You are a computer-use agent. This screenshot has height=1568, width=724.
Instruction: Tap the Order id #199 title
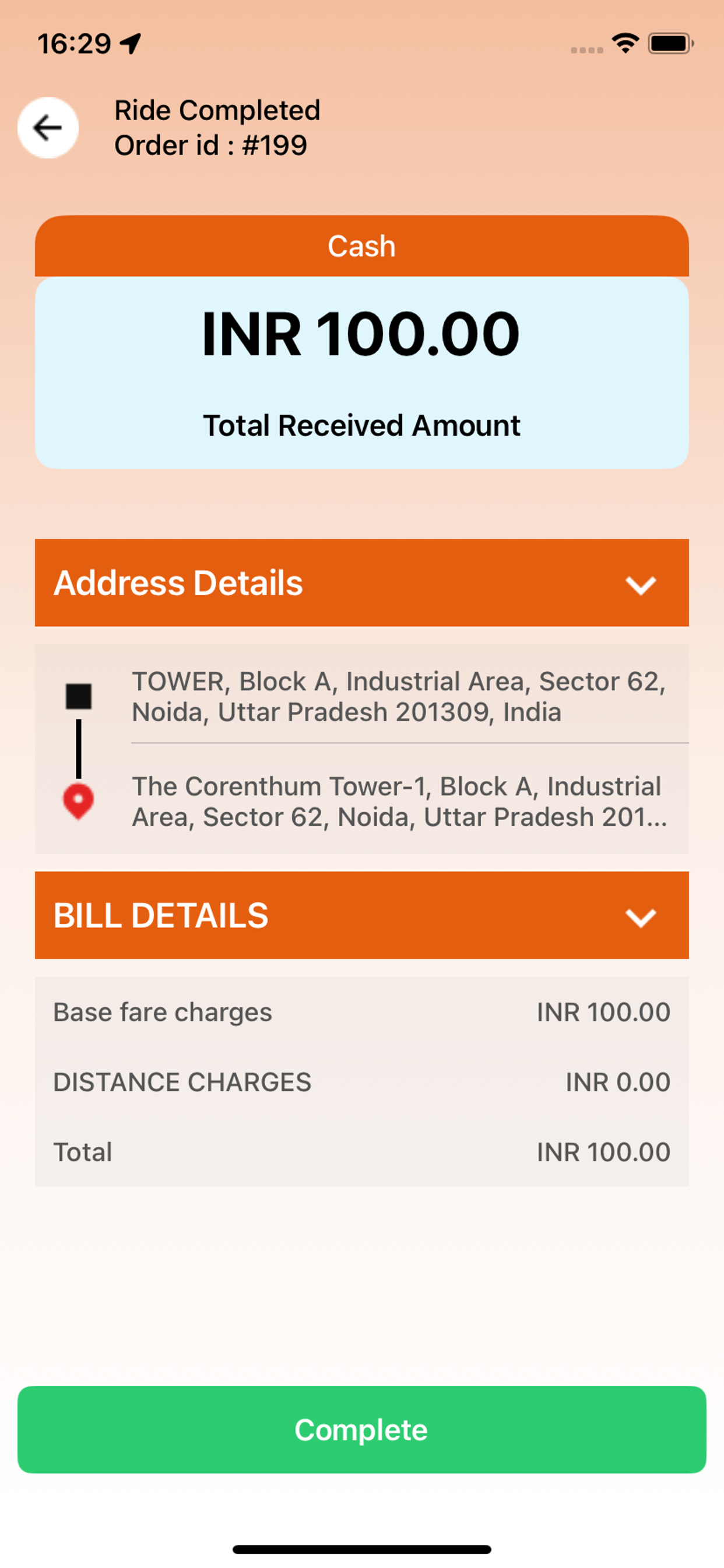pos(210,145)
